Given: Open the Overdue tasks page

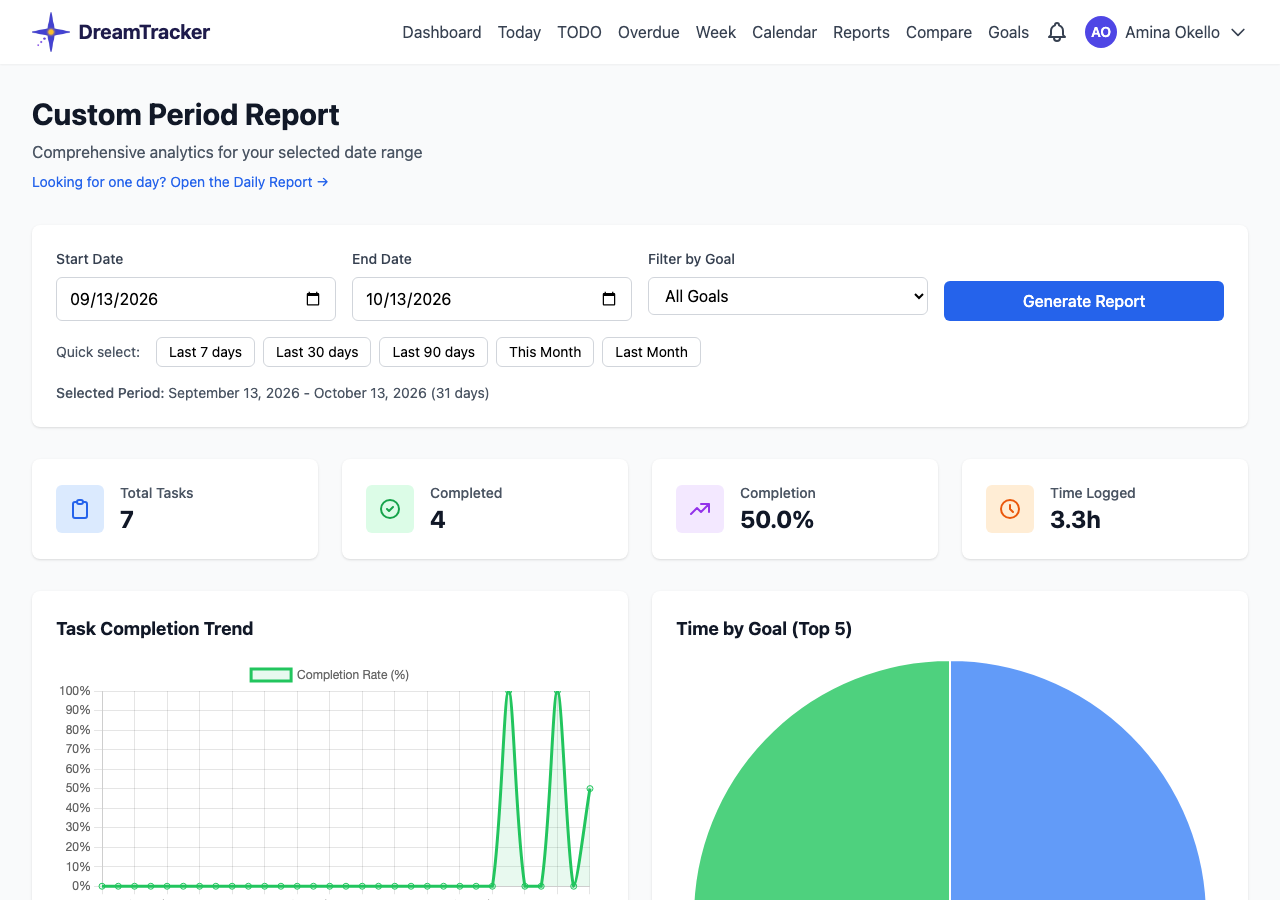Looking at the screenshot, I should (x=649, y=32).
